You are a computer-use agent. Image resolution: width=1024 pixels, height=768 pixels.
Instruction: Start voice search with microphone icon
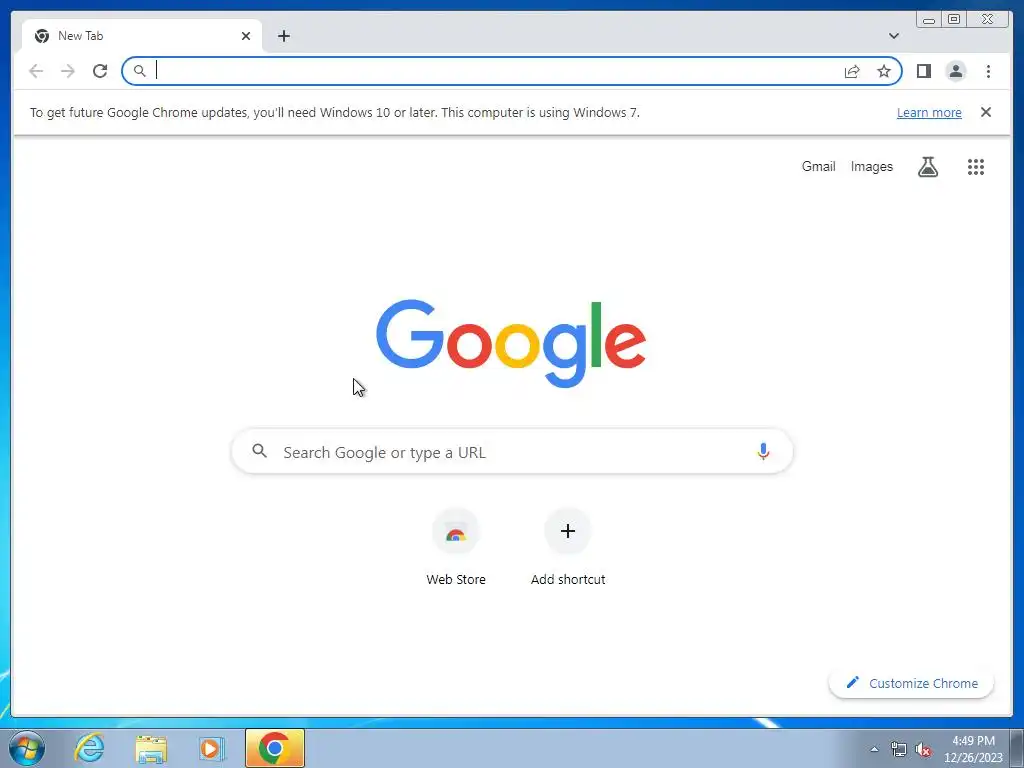point(763,451)
